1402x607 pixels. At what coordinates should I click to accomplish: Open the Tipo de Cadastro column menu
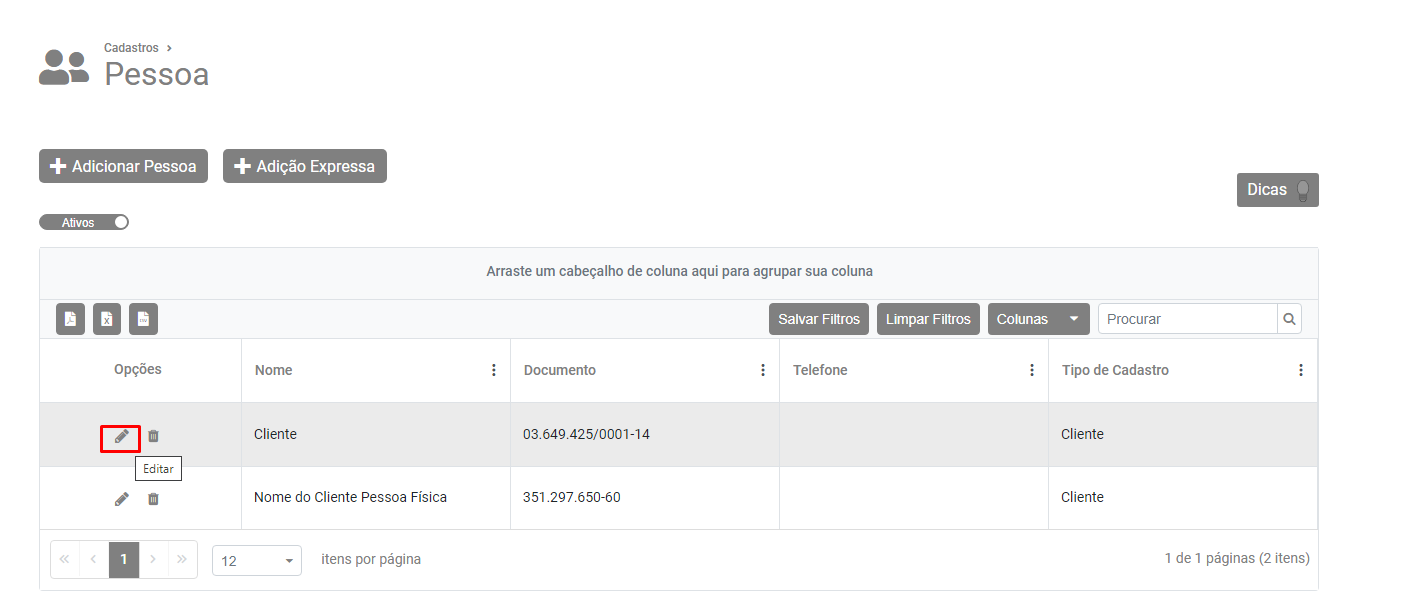[1300, 370]
